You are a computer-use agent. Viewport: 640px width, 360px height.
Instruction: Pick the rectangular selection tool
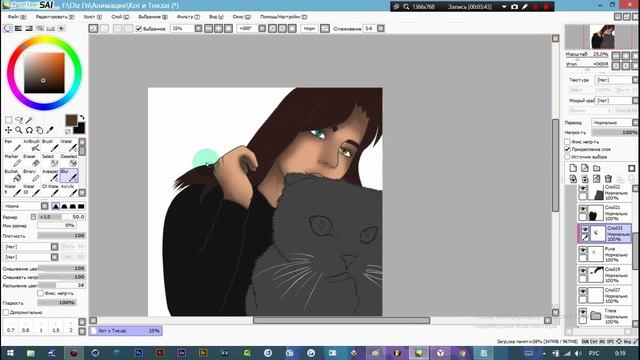coord(8,120)
